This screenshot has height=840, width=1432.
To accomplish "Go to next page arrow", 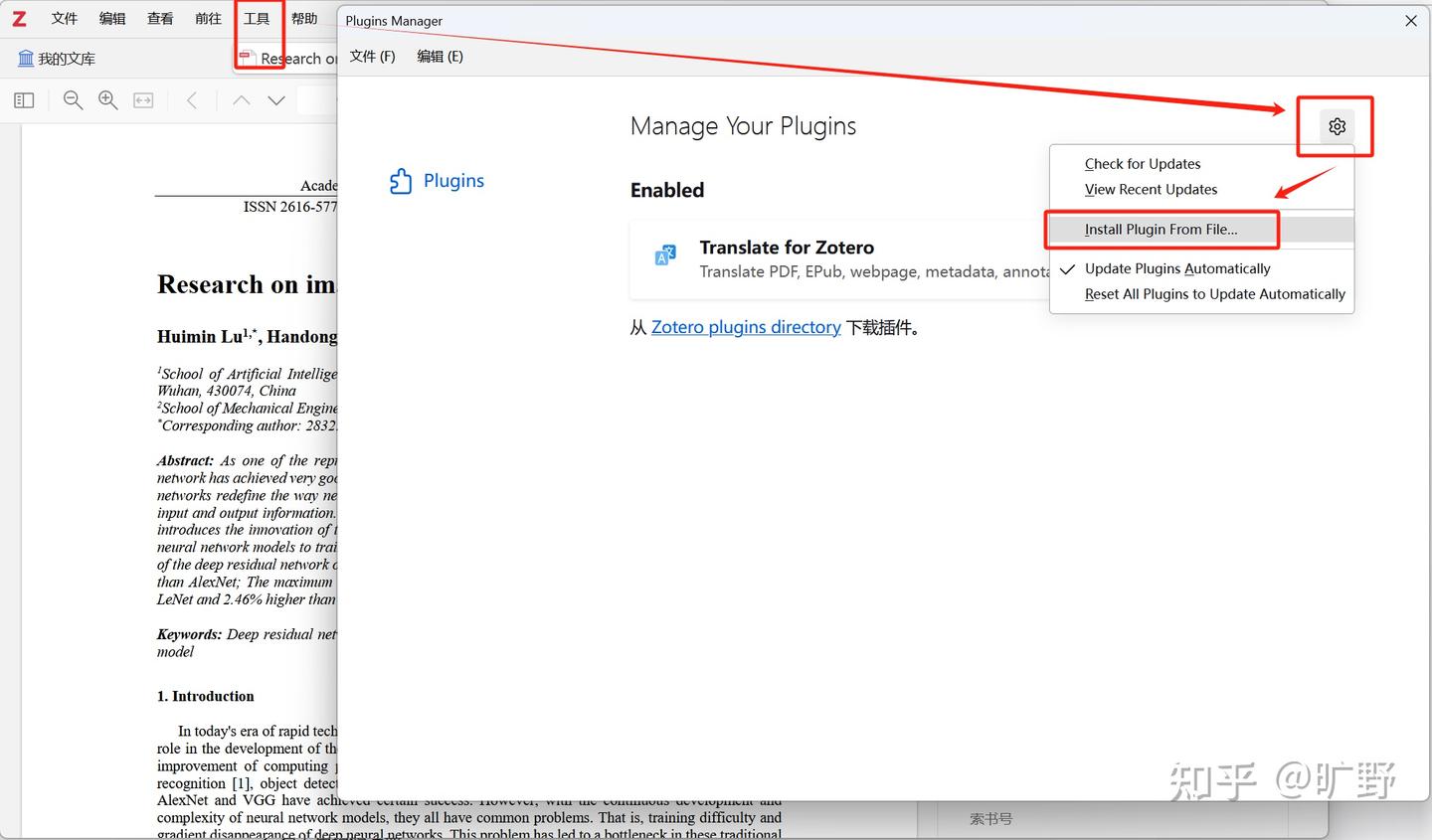I will [276, 100].
